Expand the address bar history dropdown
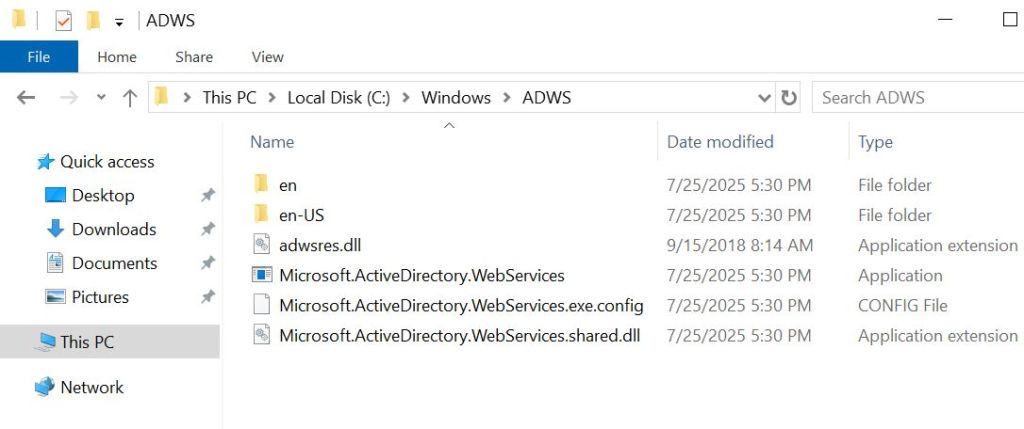The height and width of the screenshot is (429, 1024). [764, 98]
